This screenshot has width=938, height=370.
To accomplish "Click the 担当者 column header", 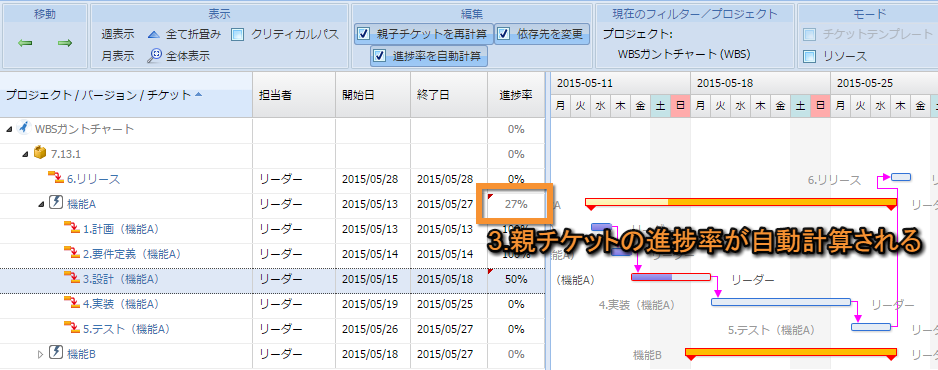I will (294, 94).
